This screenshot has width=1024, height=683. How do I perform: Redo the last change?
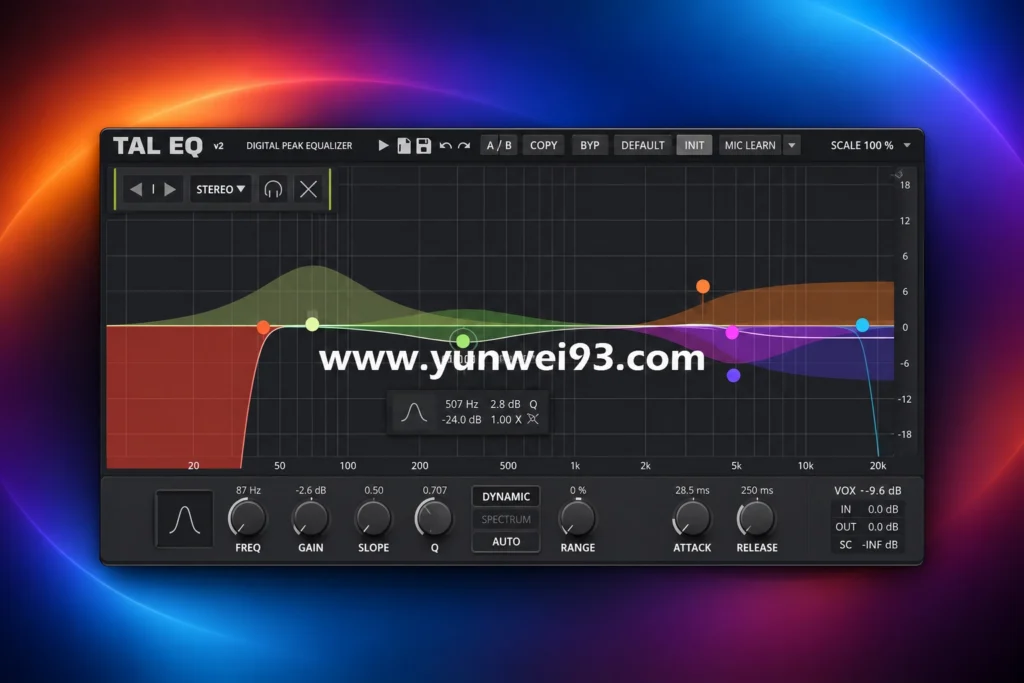[x=464, y=146]
